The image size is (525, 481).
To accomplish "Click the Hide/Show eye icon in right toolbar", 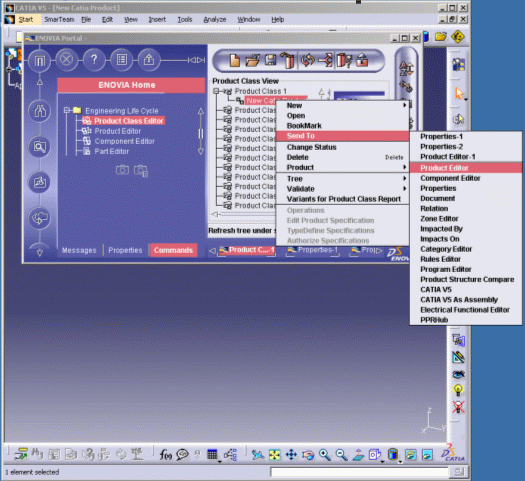I will [458, 374].
